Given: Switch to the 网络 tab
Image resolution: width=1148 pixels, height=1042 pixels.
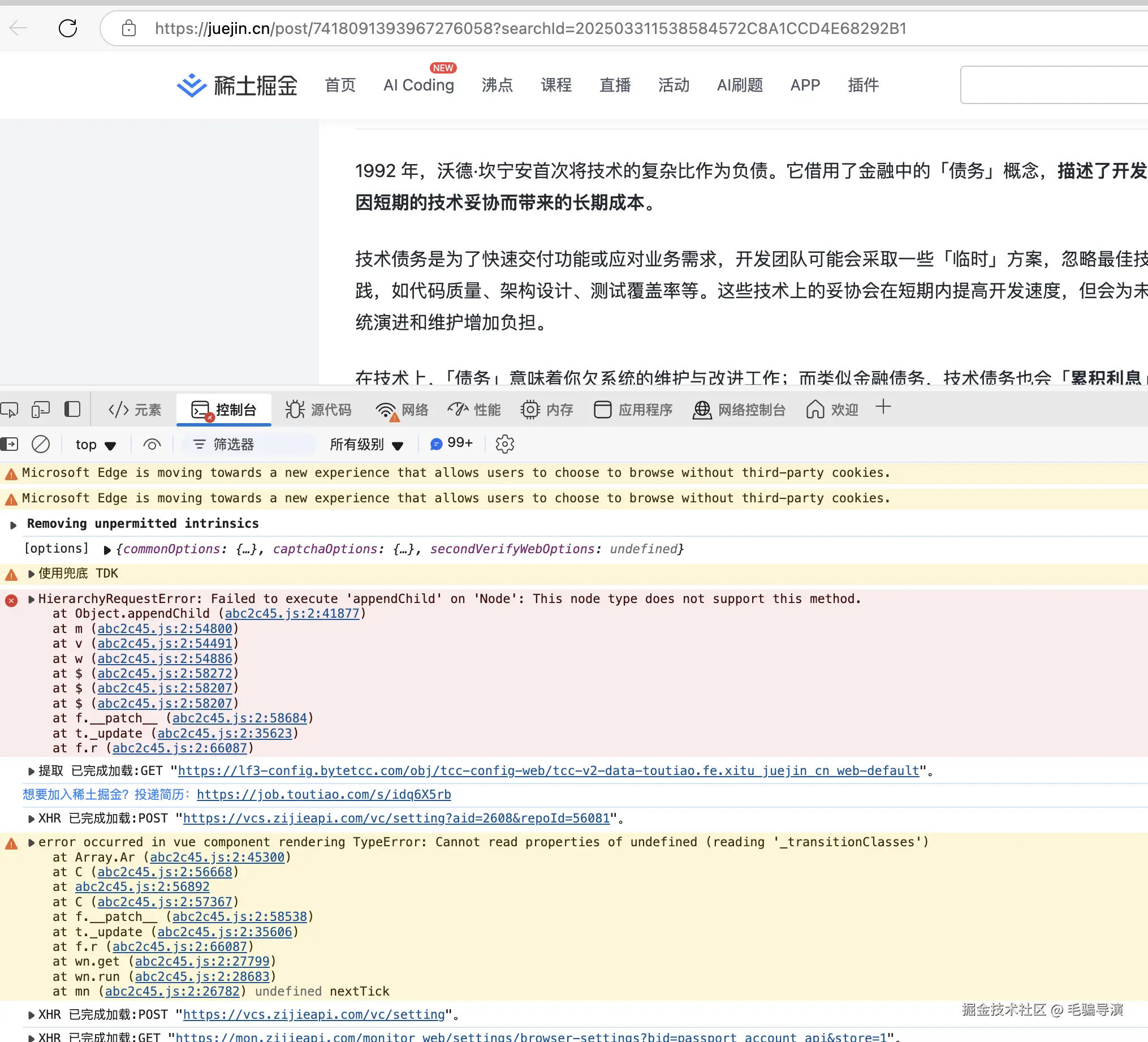Looking at the screenshot, I should pyautogui.click(x=402, y=410).
